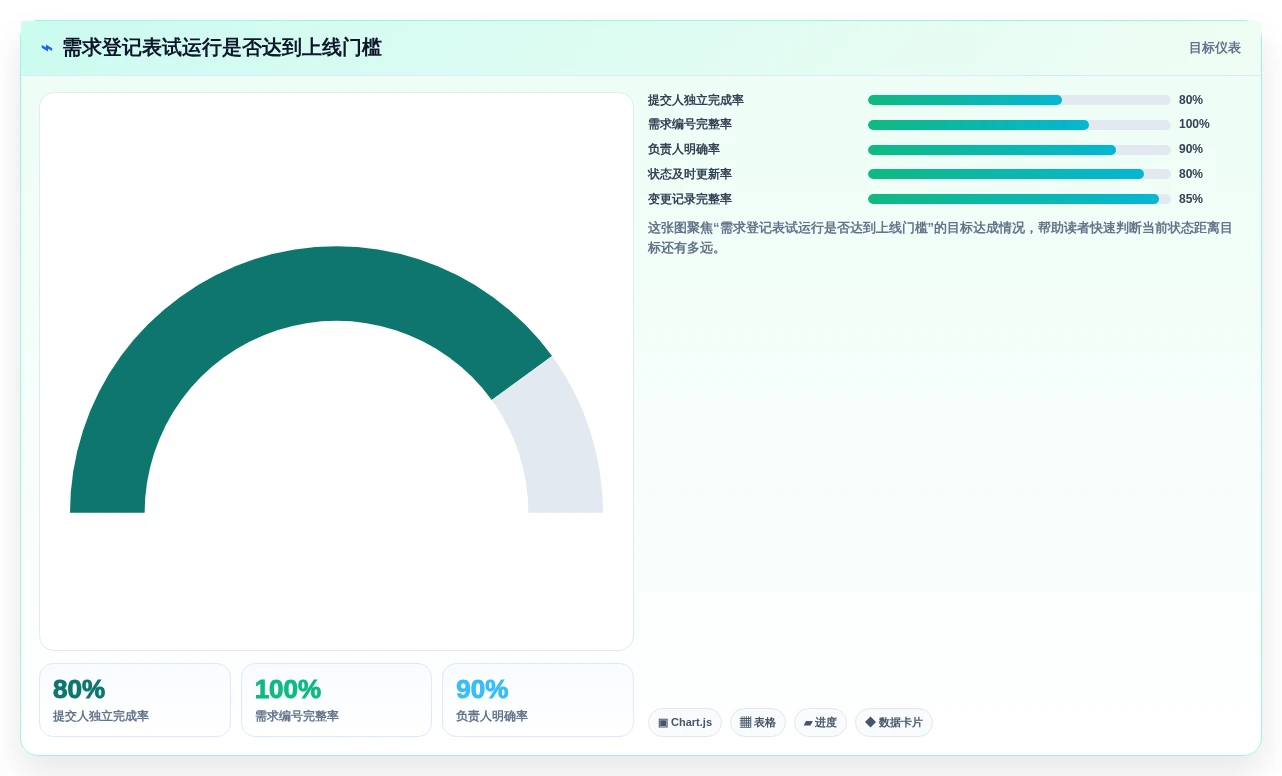Click the 负责人明确率 label in progress list

pos(684,149)
